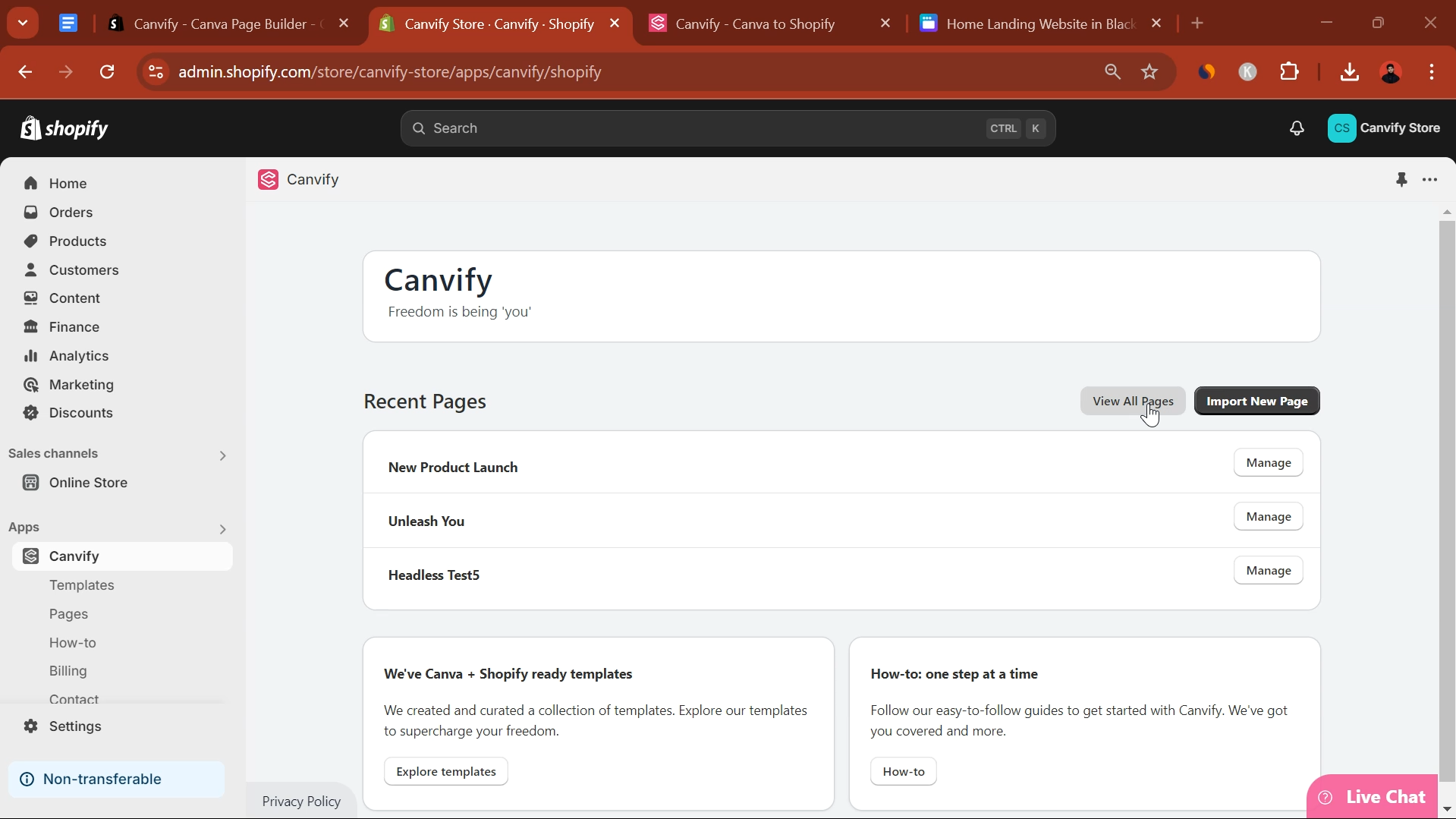Switch to Home Landing Website tab
Screen dimensions: 1456x819
click(1041, 24)
